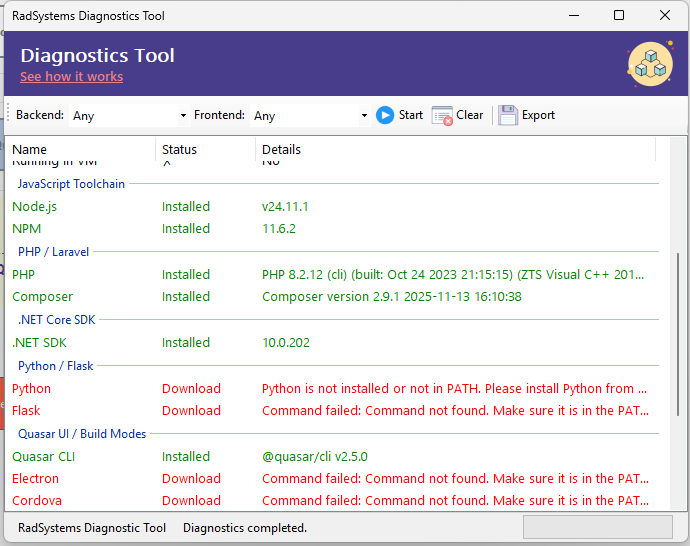Select the Node.js row

[34, 207]
